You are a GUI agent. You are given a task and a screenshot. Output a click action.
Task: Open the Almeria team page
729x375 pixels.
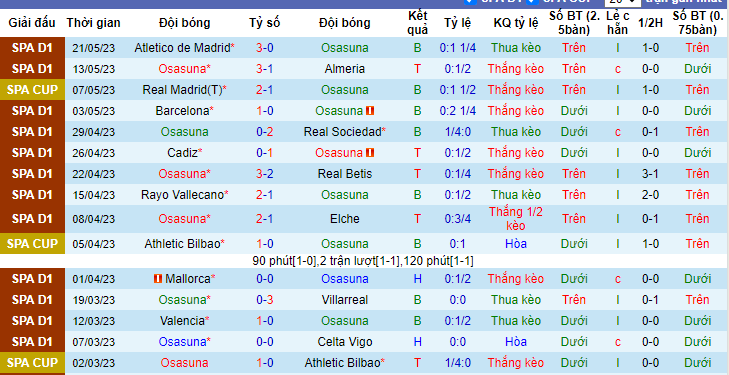(x=345, y=69)
